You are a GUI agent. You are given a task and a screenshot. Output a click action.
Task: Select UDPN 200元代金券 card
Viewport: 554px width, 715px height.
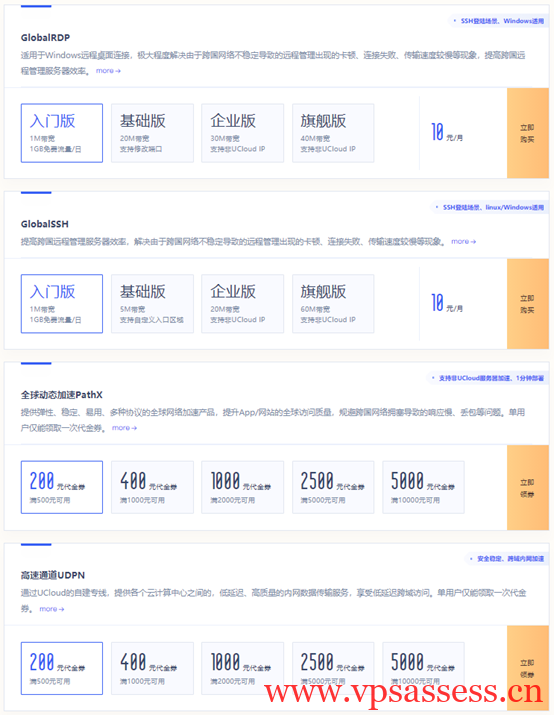(62, 668)
